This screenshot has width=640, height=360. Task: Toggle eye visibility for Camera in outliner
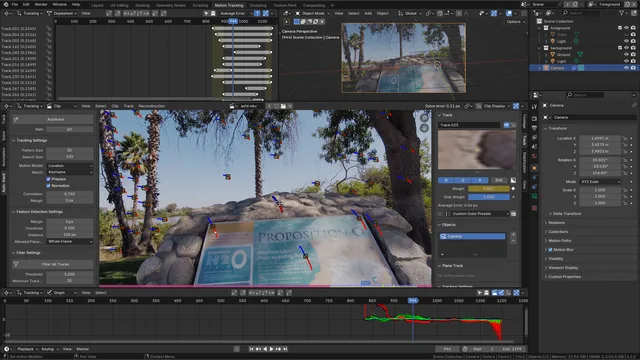[x=627, y=68]
